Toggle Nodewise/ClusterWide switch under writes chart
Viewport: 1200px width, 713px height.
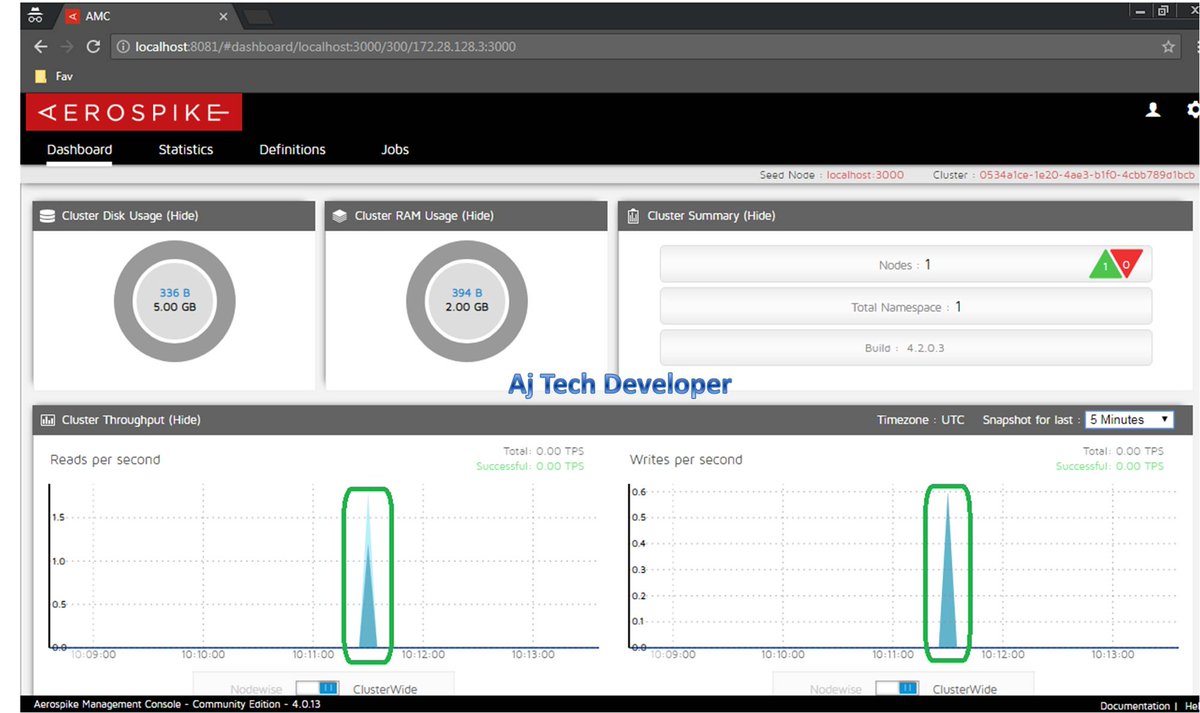[x=897, y=689]
